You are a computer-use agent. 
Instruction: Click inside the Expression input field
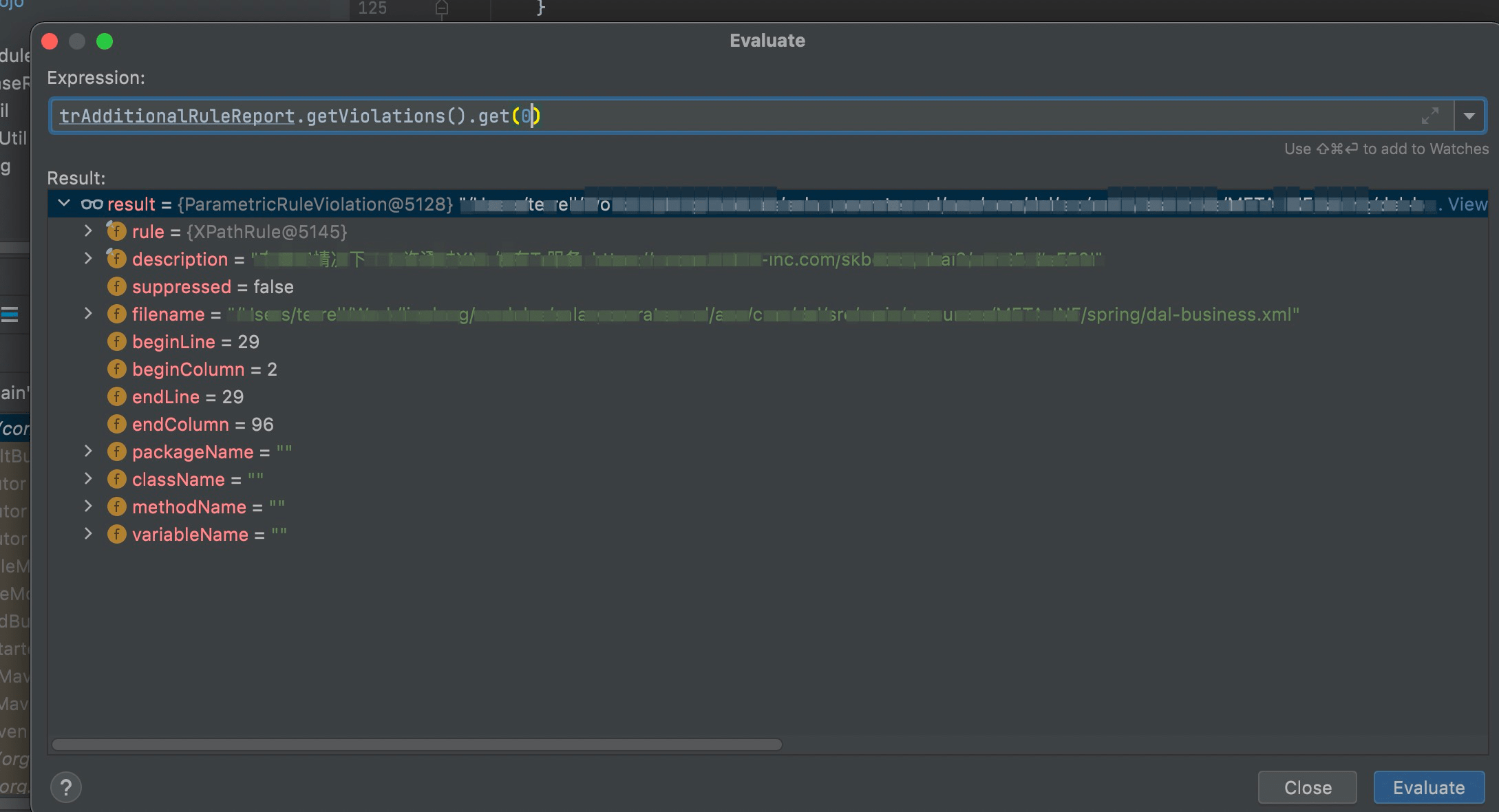coord(688,116)
